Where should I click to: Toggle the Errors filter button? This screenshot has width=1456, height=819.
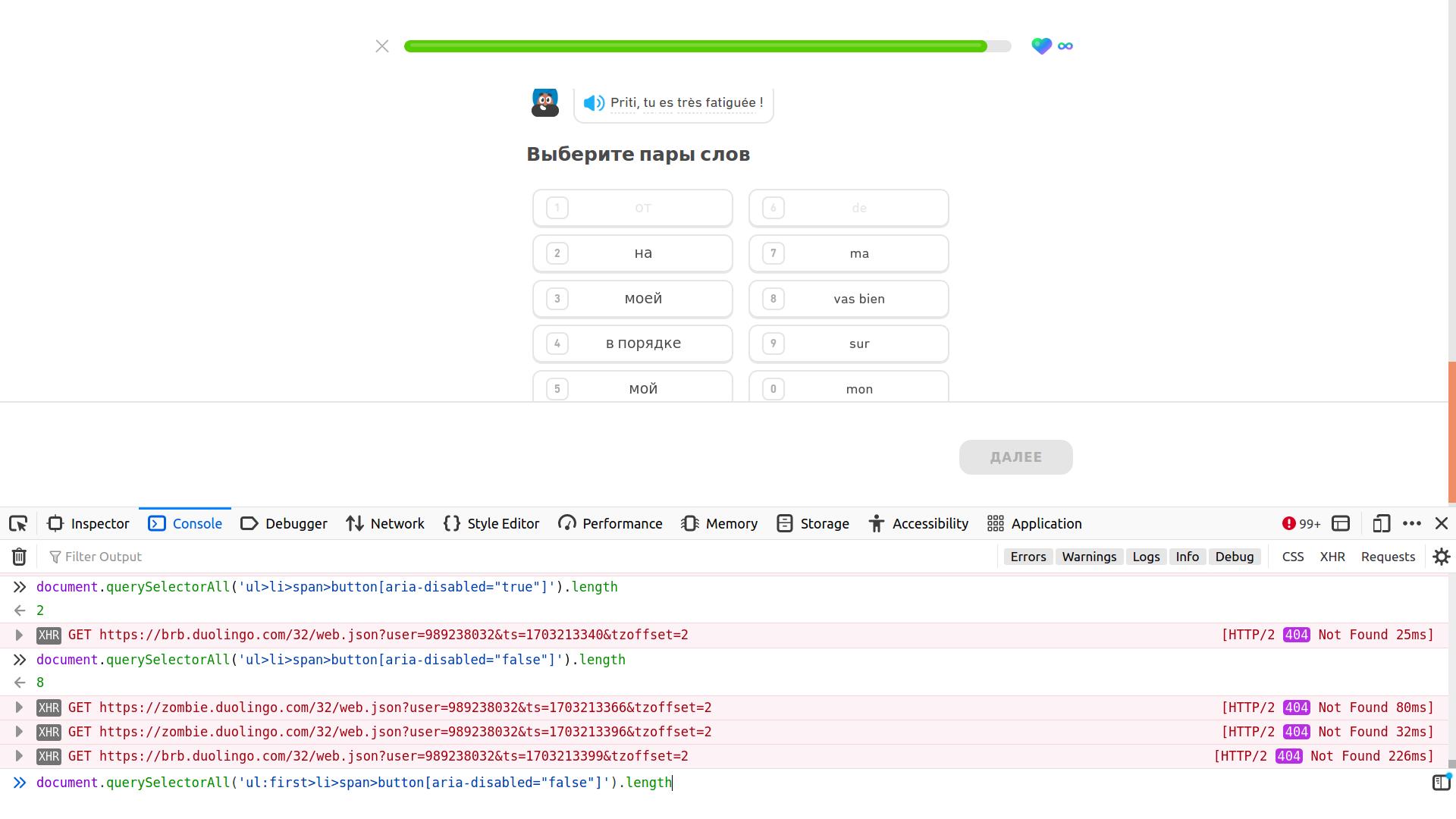pos(1028,557)
